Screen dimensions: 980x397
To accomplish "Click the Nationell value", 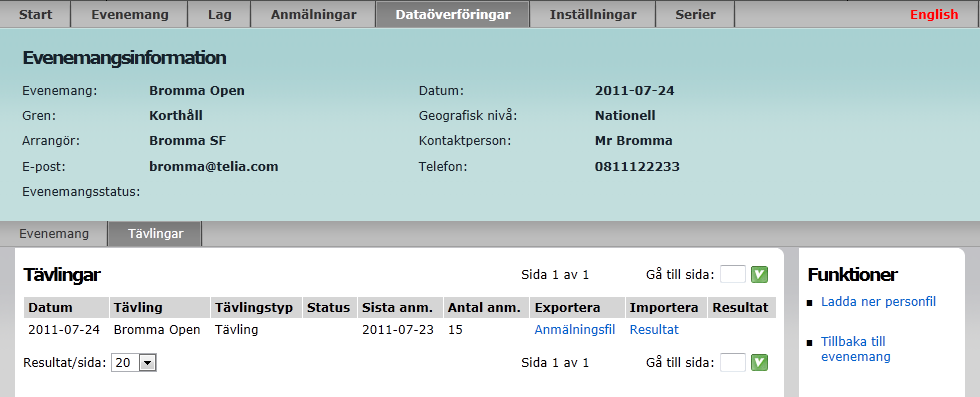I will click(x=625, y=116).
